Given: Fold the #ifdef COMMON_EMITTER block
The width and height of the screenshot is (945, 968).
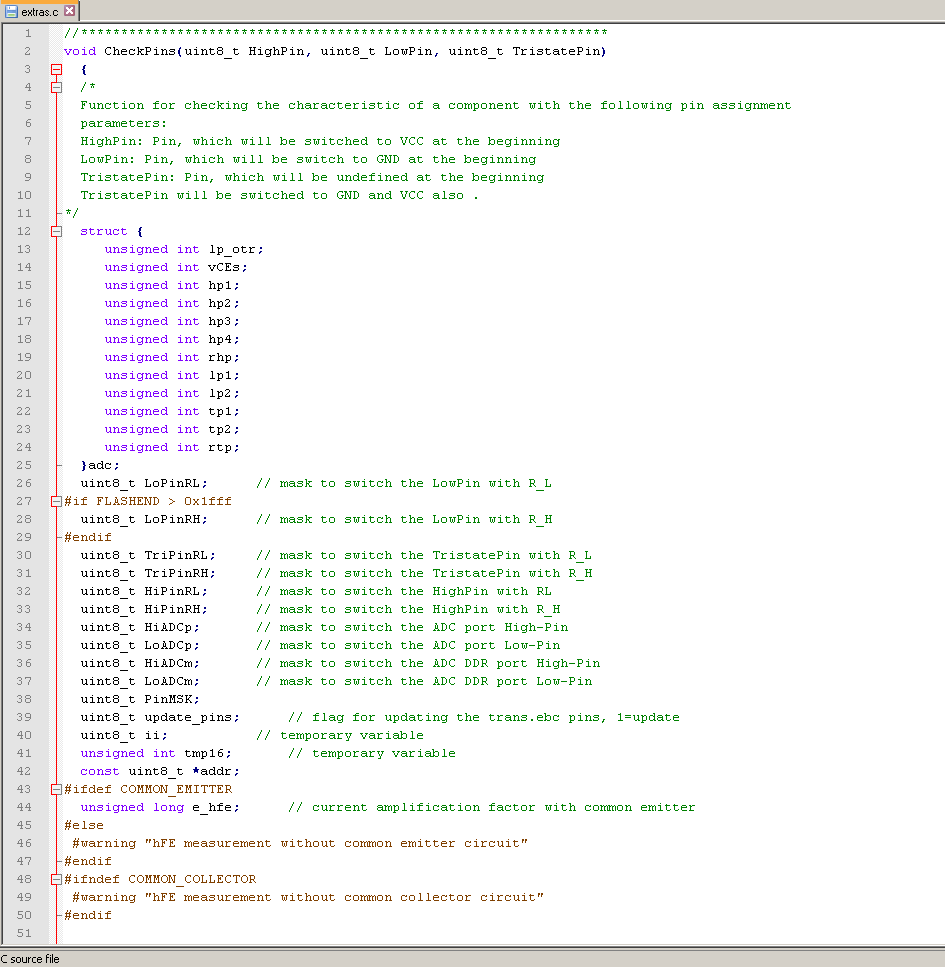Looking at the screenshot, I should (57, 789).
